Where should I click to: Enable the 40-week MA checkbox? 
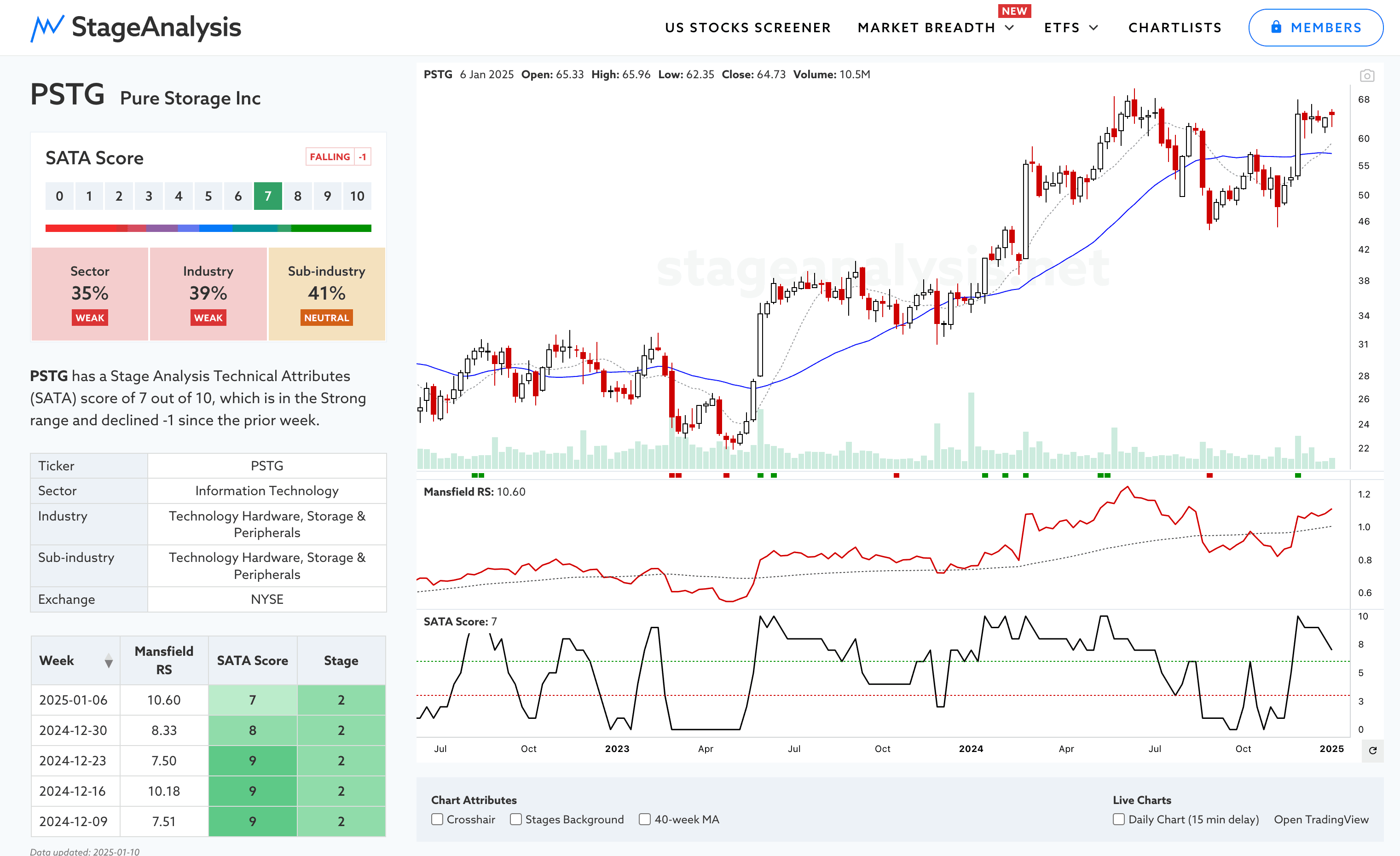coord(644,819)
